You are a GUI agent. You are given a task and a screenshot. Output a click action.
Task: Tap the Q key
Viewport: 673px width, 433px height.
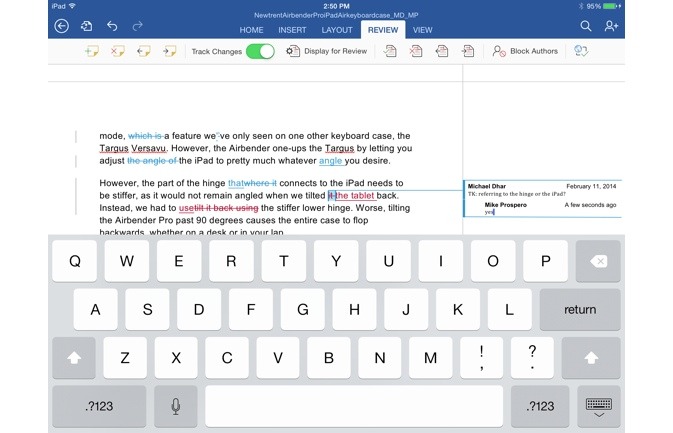(x=75, y=261)
